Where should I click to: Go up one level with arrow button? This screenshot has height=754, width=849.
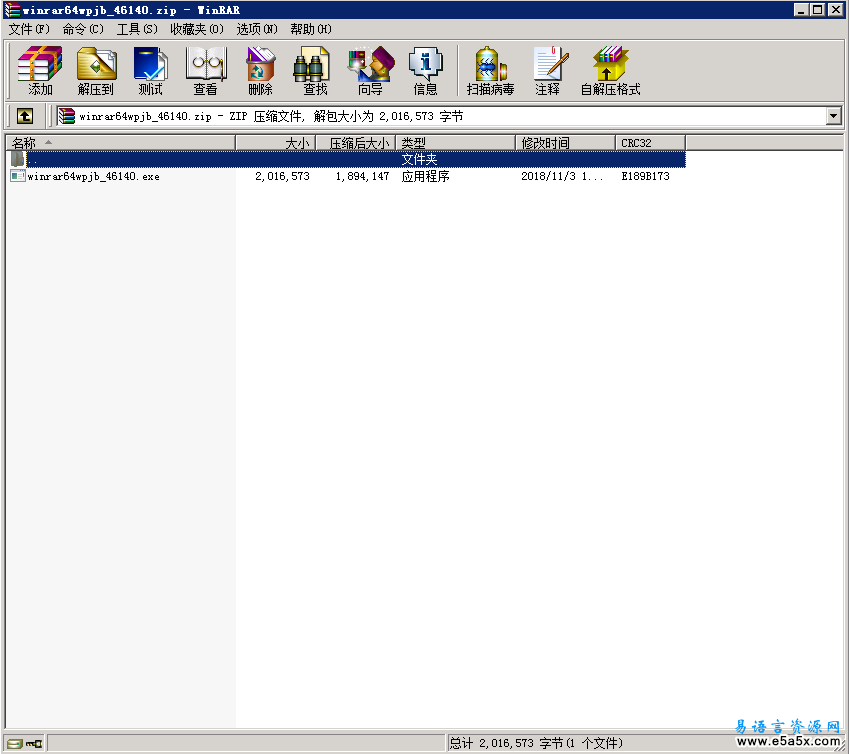tap(25, 116)
